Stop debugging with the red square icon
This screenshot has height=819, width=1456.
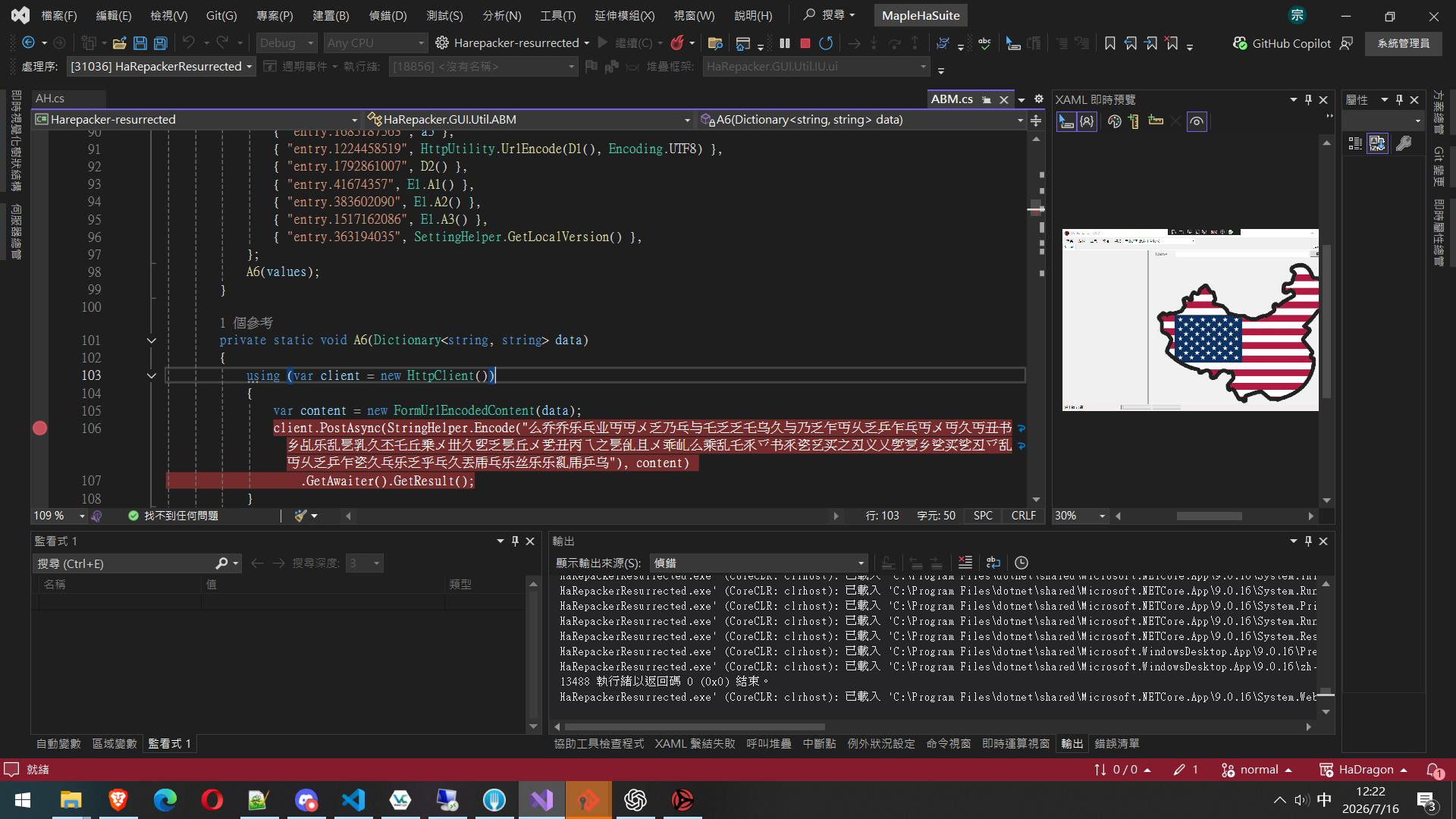click(x=805, y=43)
